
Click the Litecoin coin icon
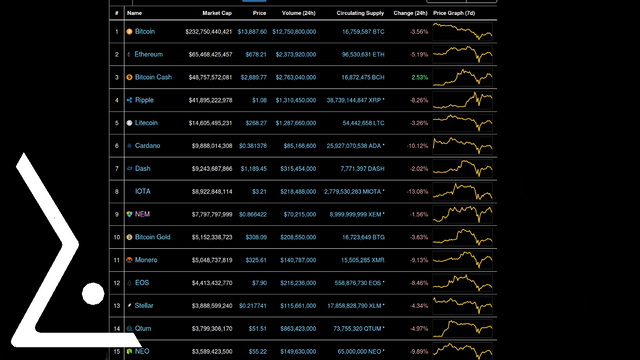click(129, 123)
